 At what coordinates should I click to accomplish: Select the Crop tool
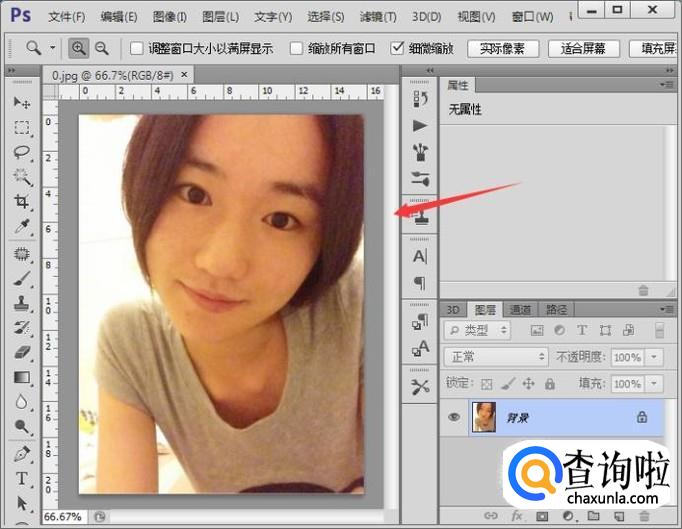pos(21,203)
